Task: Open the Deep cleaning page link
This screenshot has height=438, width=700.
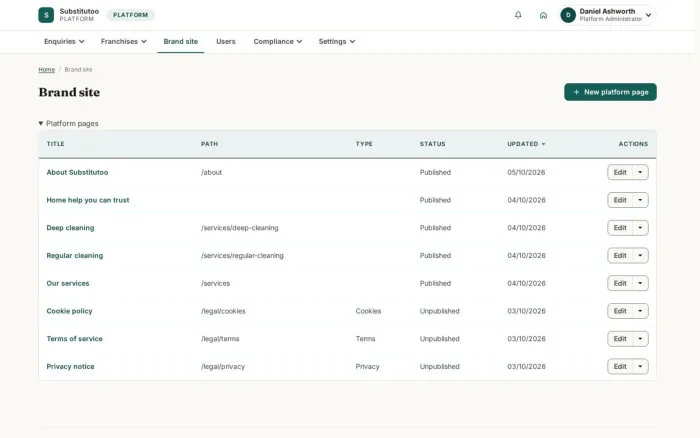Action: tap(70, 228)
